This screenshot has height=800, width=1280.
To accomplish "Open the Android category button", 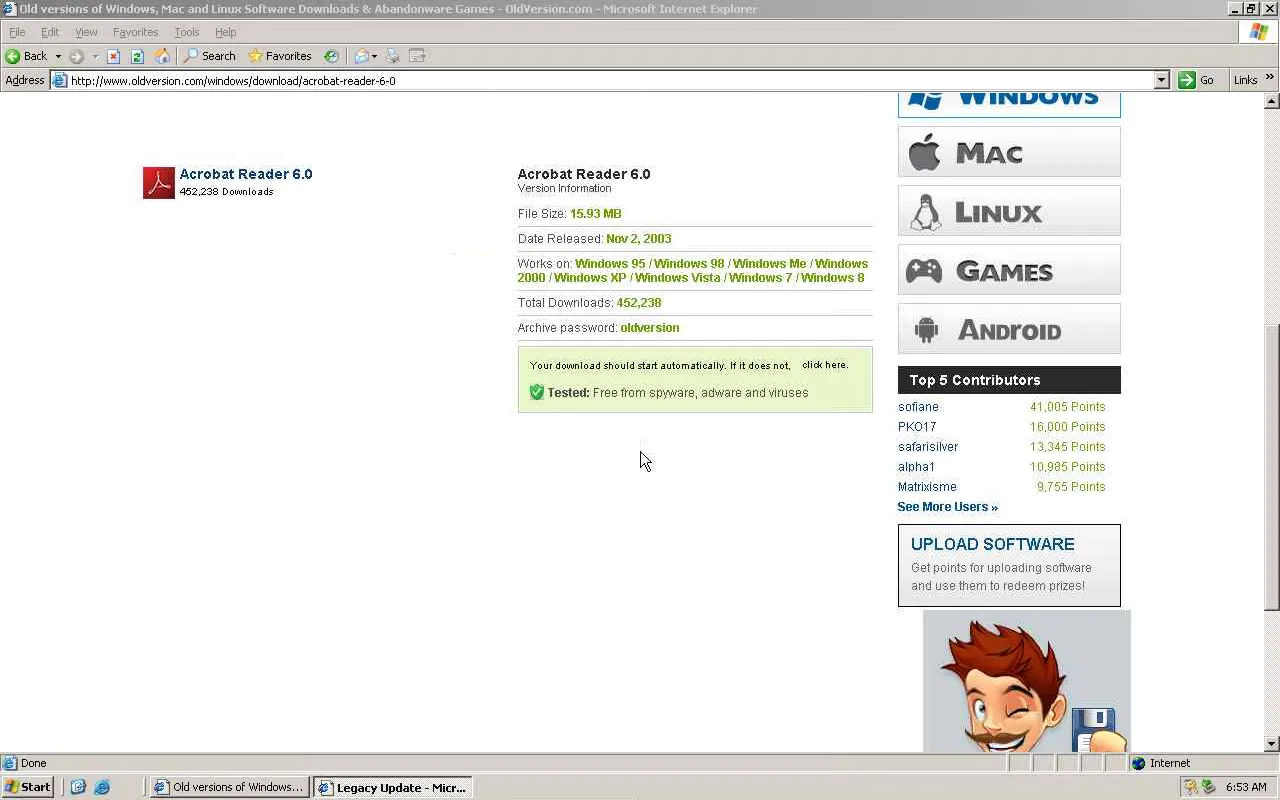I will point(1009,329).
